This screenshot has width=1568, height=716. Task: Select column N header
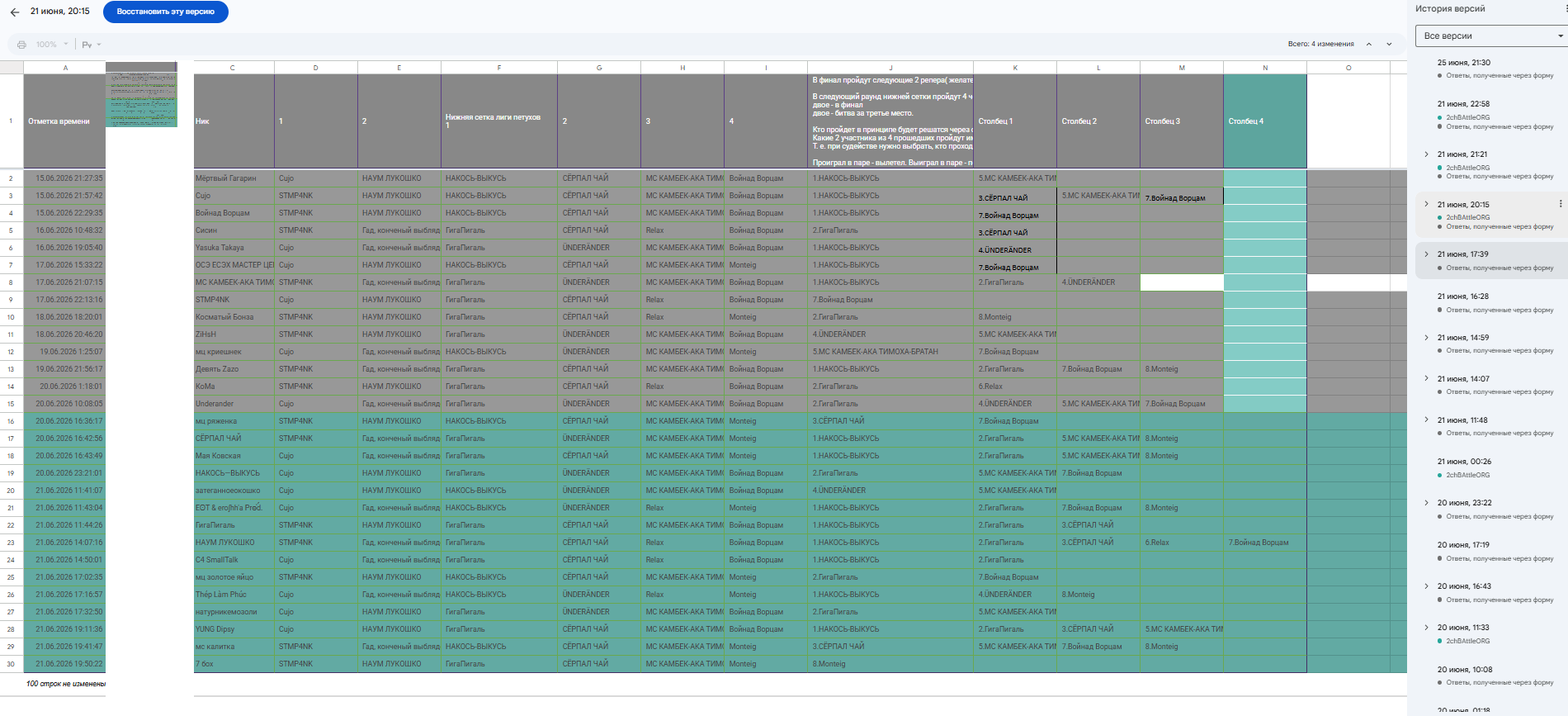coord(1265,68)
